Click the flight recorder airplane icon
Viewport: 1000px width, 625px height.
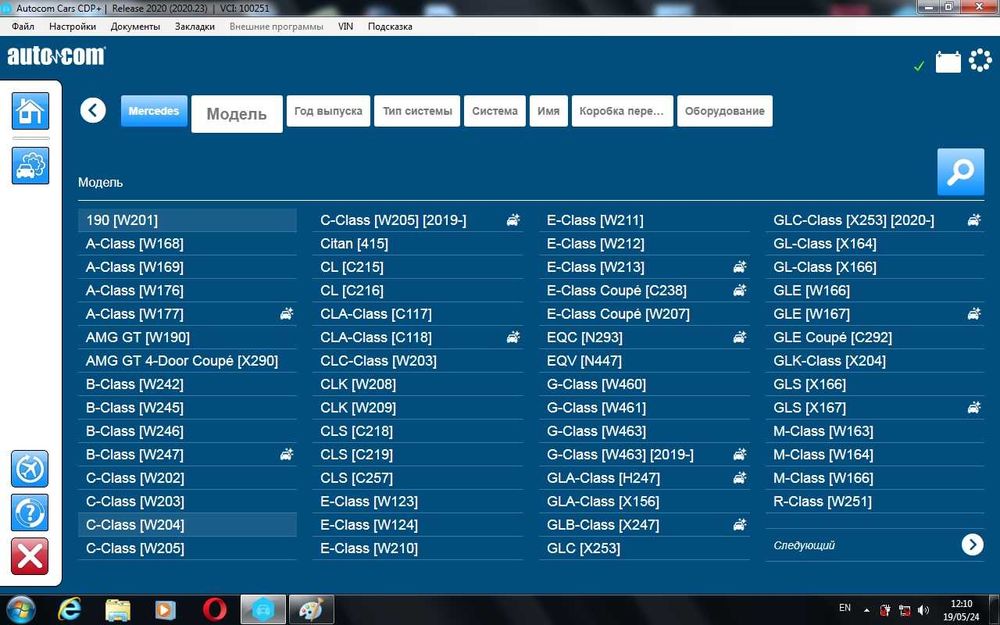(29, 469)
